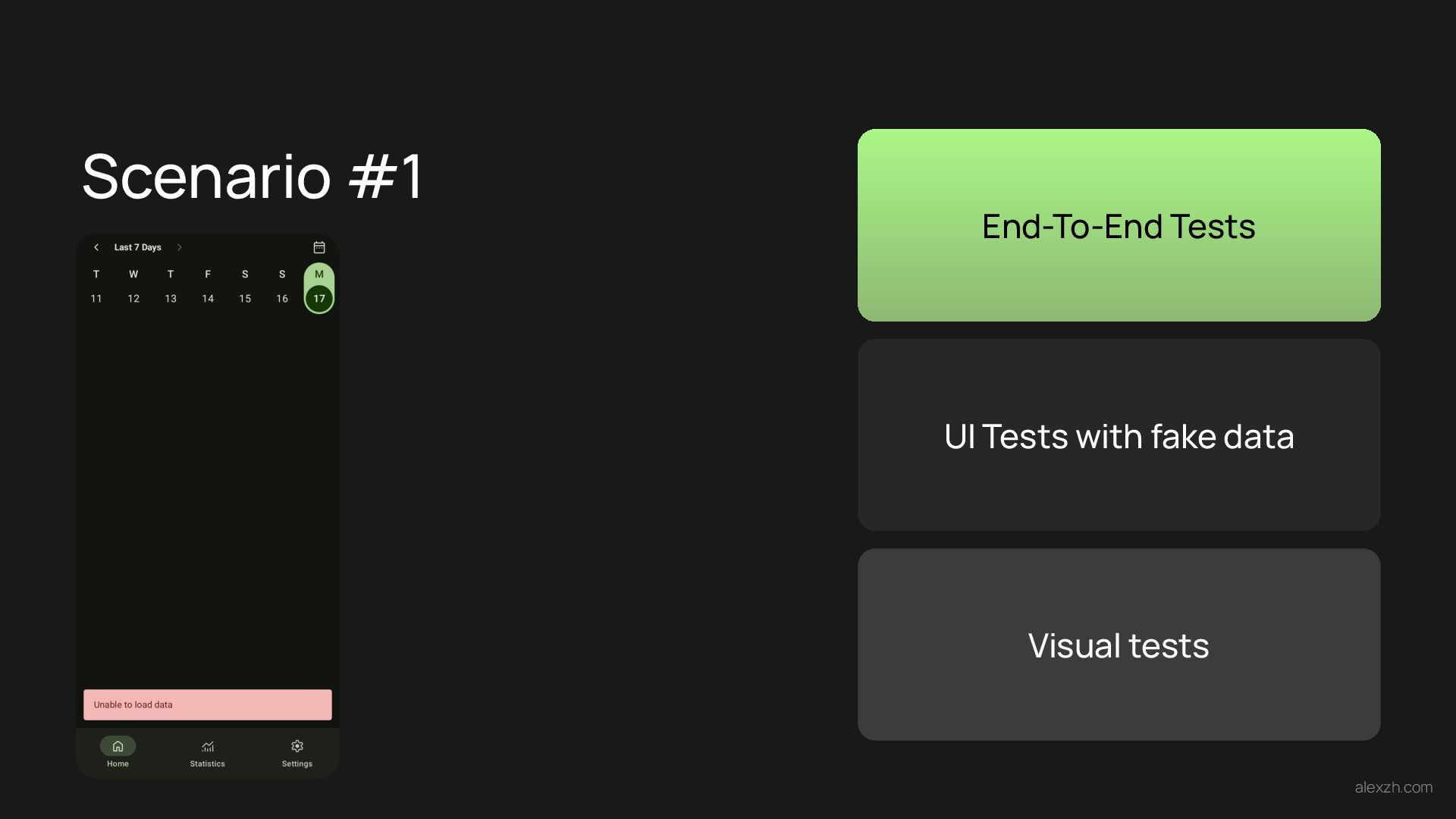Image resolution: width=1456 pixels, height=819 pixels.
Task: Click the End-To-End Tests card
Action: point(1119,225)
